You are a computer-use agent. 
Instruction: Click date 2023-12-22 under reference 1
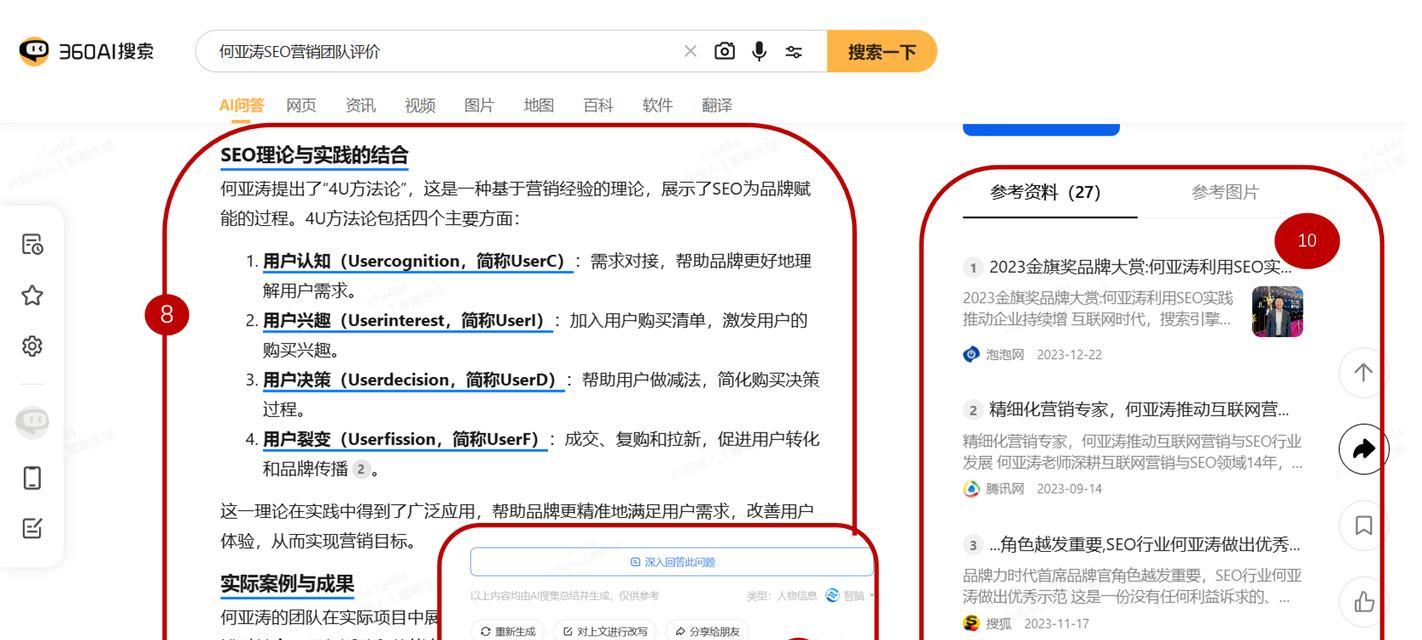tap(1069, 355)
